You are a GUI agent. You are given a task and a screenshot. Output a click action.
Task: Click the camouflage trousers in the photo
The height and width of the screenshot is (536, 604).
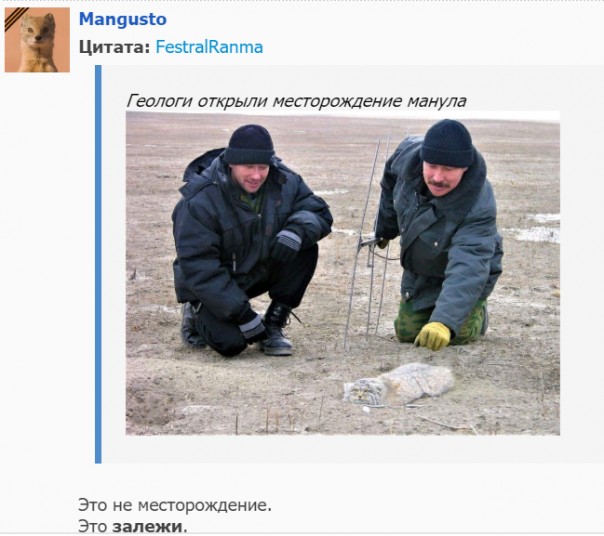pyautogui.click(x=441, y=323)
